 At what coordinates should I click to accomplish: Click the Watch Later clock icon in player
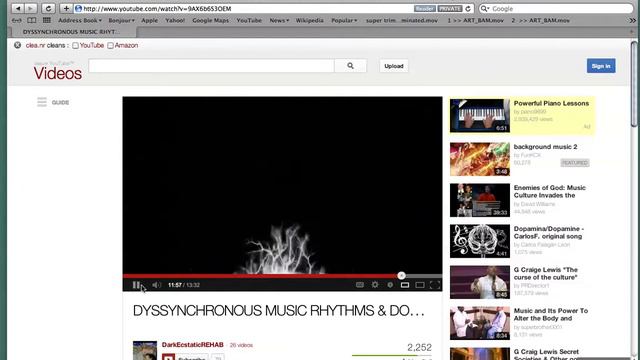tap(390, 285)
